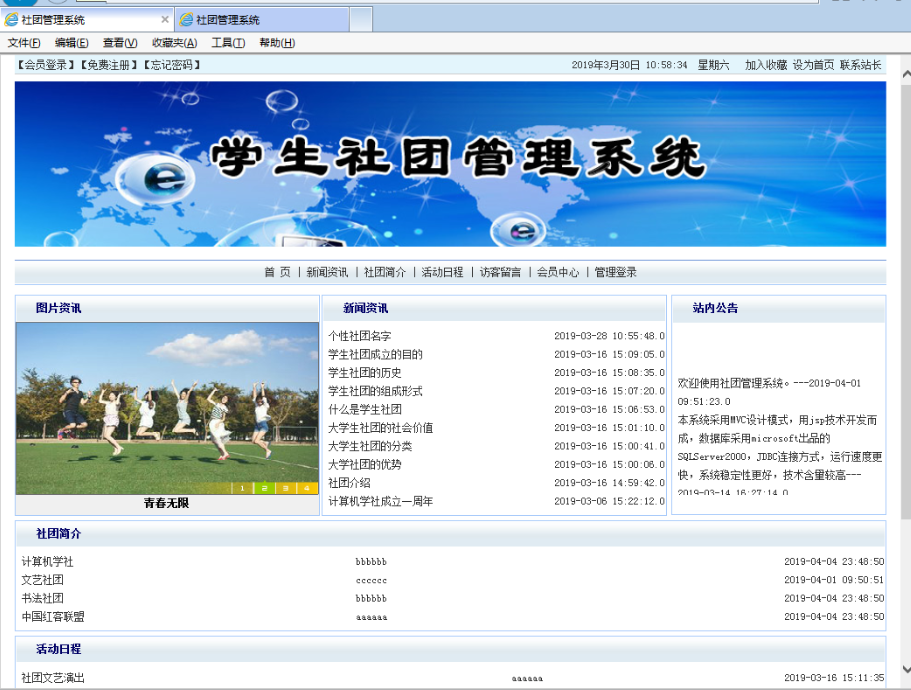Open the 工具(T) menu
The height and width of the screenshot is (690, 911).
click(x=228, y=43)
